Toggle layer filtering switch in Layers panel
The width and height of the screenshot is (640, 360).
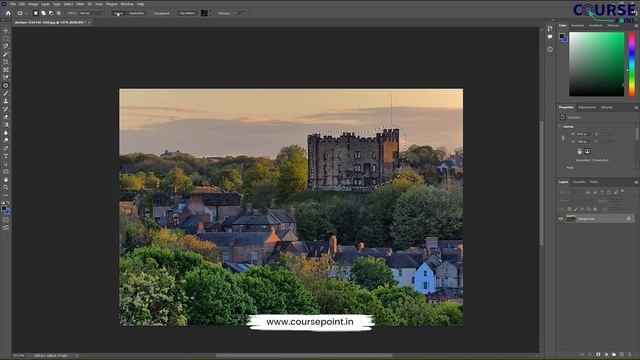(622, 191)
